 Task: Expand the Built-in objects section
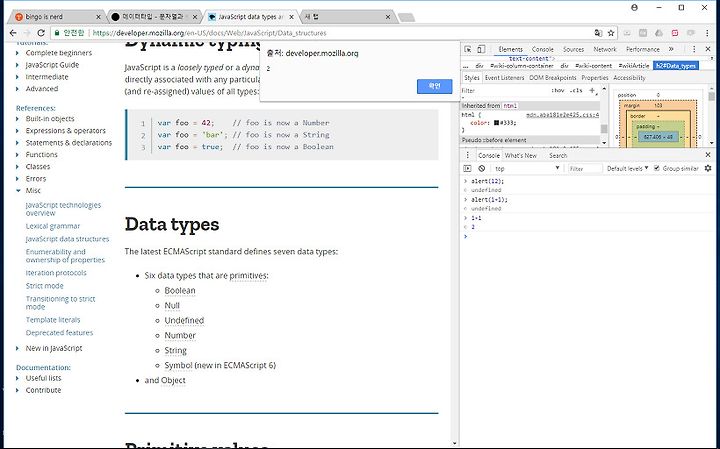click(x=17, y=118)
